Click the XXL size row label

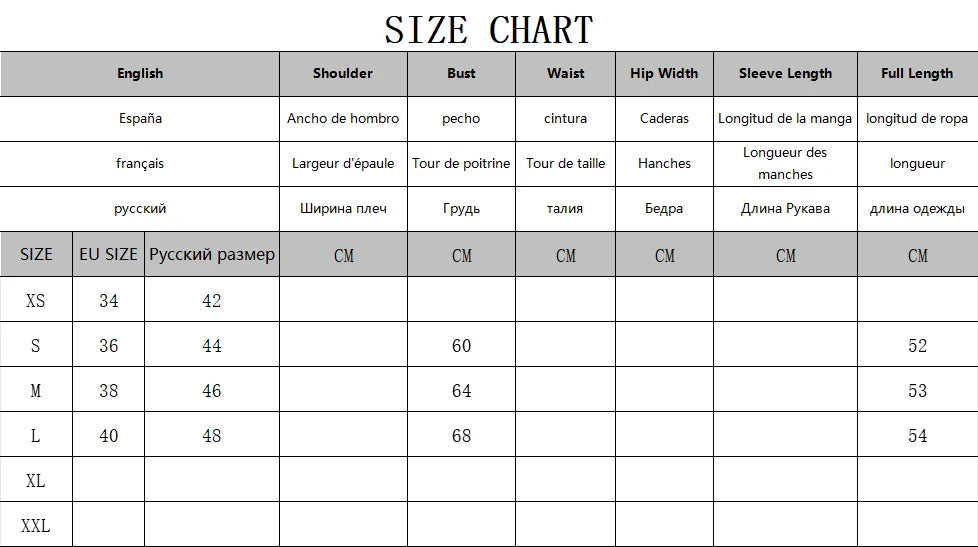coord(36,525)
